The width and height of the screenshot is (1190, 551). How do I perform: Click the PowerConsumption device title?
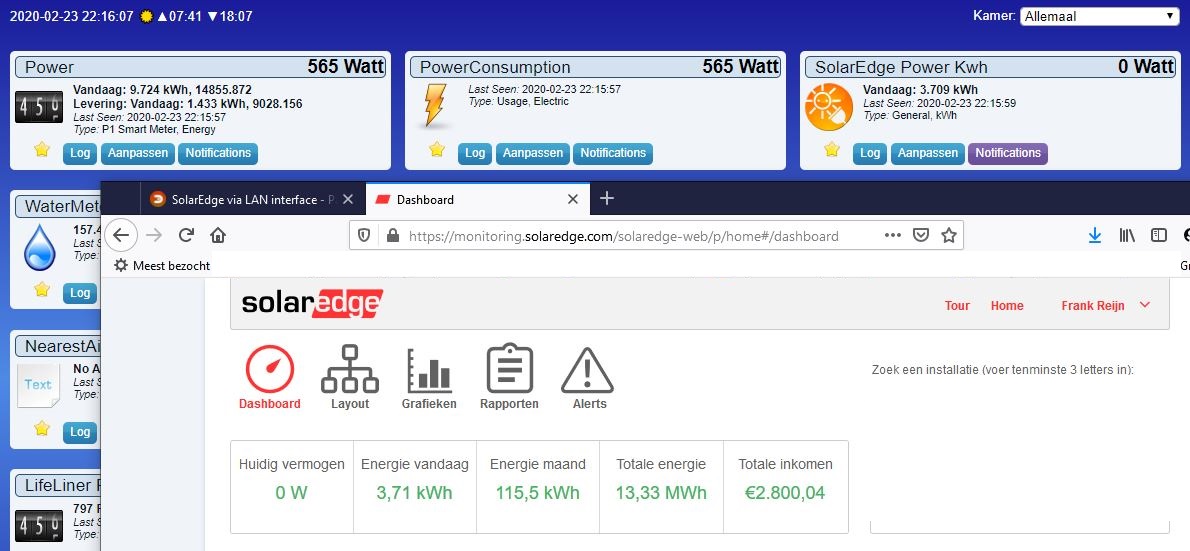click(495, 67)
